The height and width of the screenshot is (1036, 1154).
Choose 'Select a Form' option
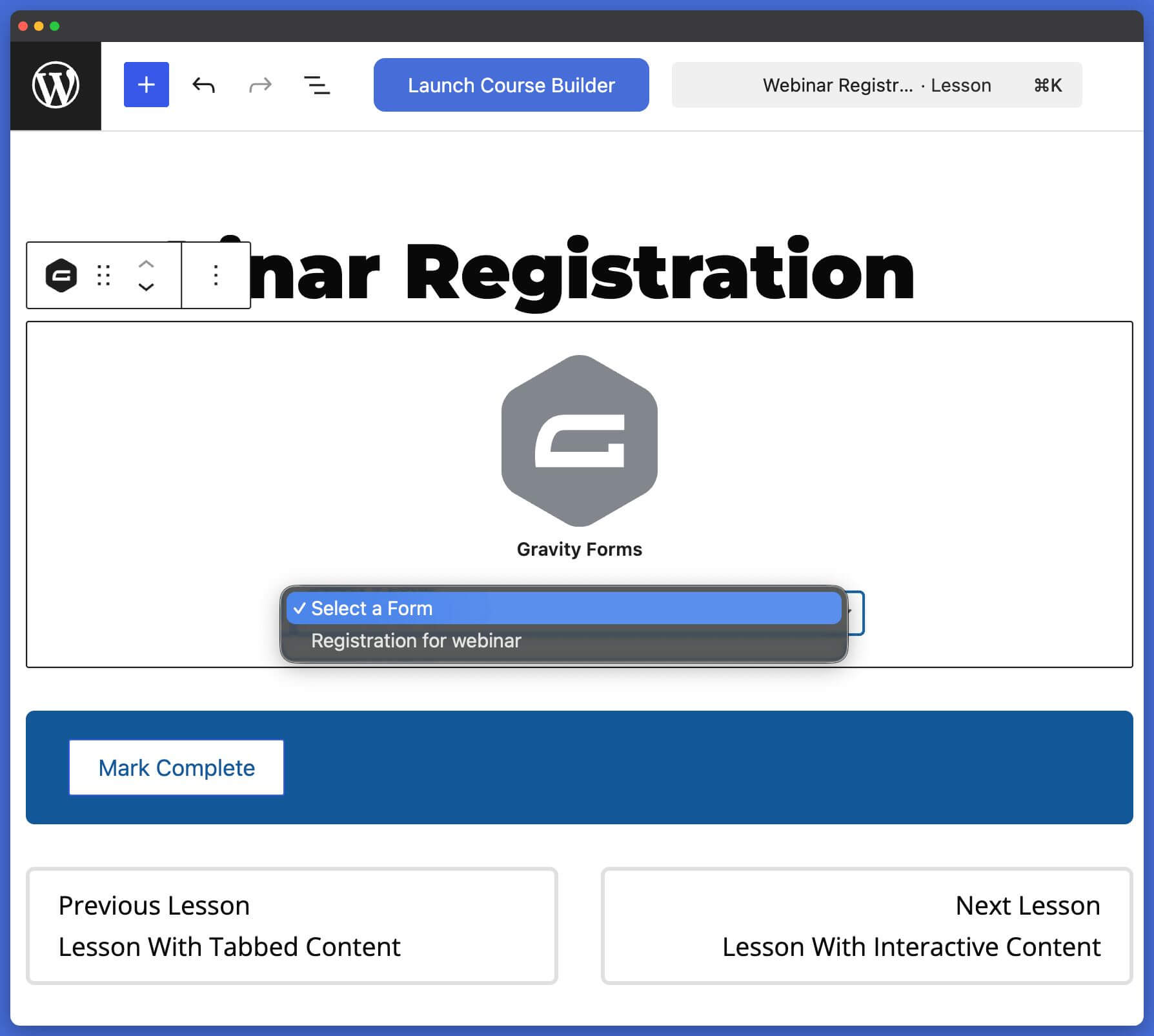click(x=563, y=608)
